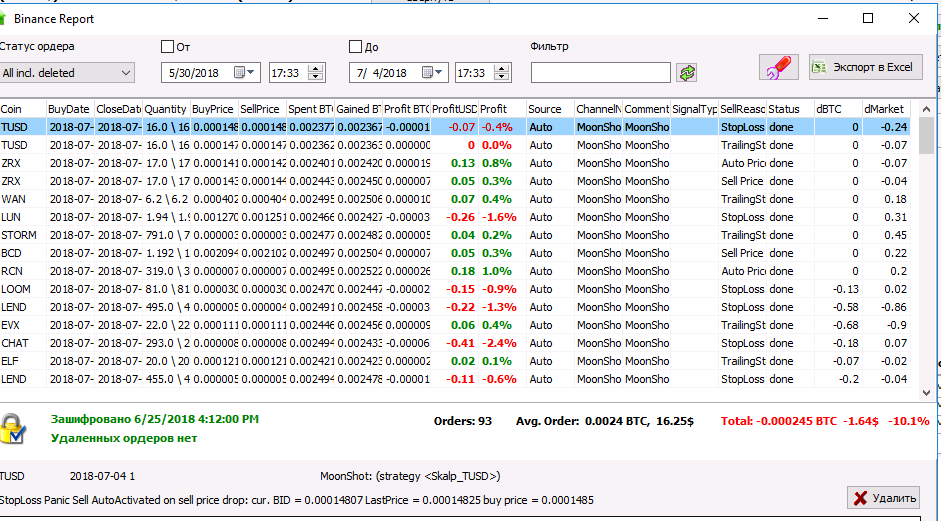Image resolution: width=941 pixels, height=521 pixels.
Task: Click the table's vertical scrollbar
Action: click(x=927, y=250)
